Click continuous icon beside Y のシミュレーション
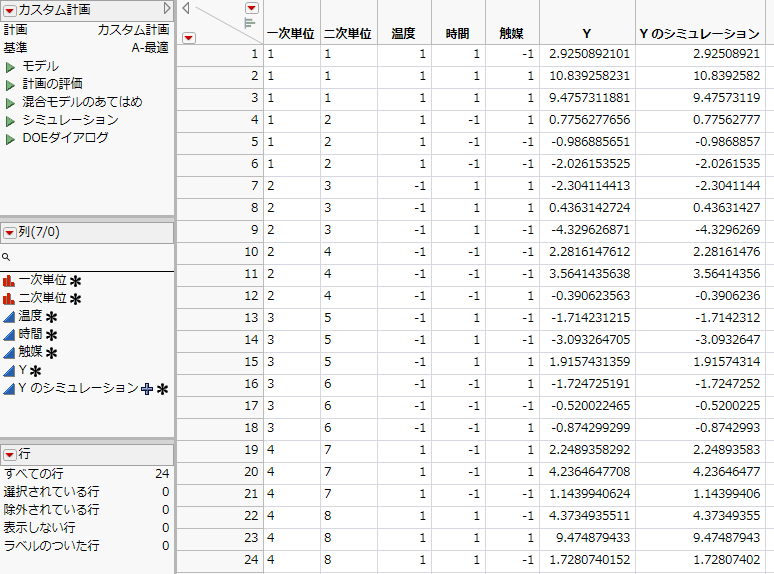The height and width of the screenshot is (574, 774). click(8, 389)
